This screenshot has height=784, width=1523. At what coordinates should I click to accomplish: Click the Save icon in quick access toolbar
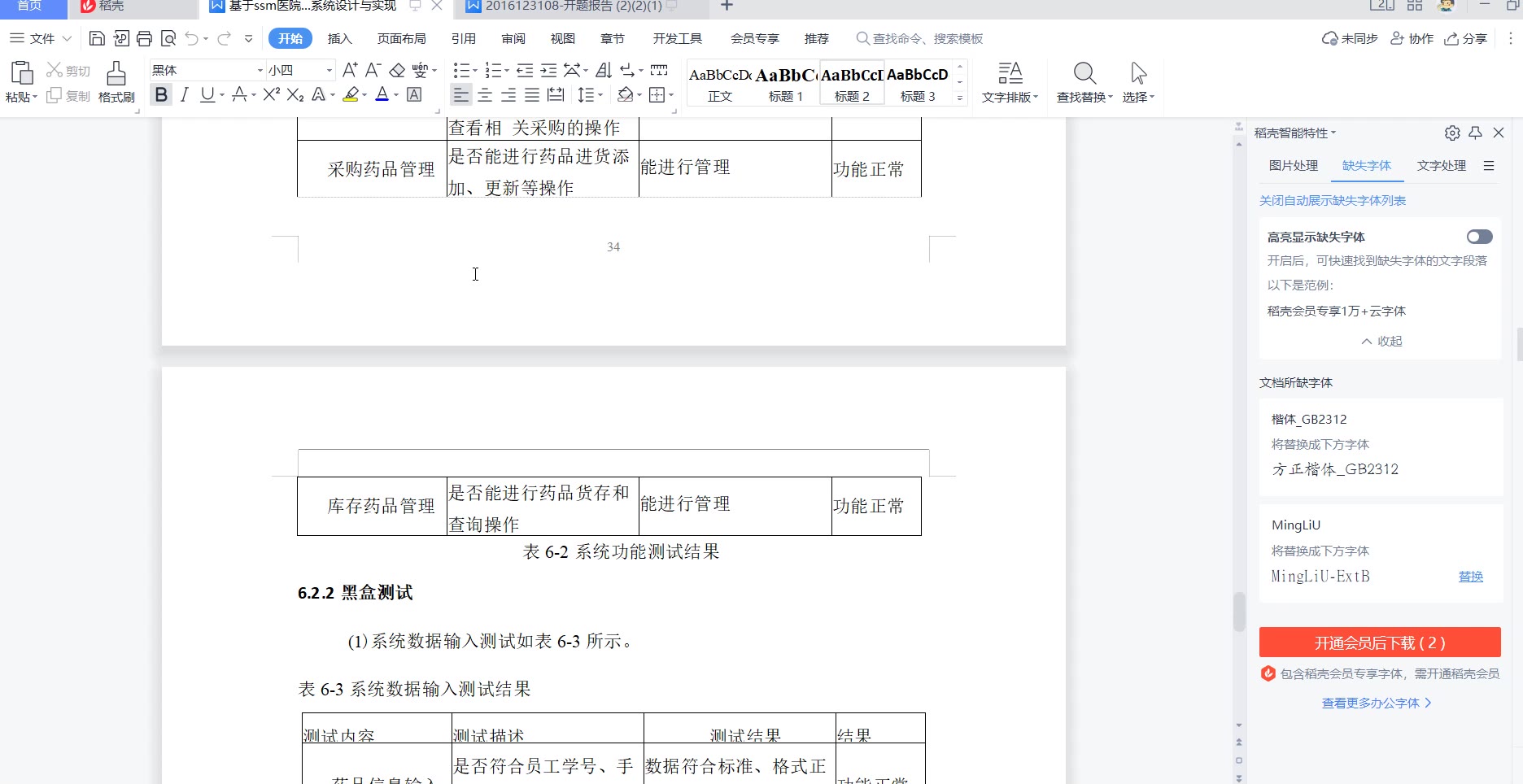pyautogui.click(x=97, y=38)
